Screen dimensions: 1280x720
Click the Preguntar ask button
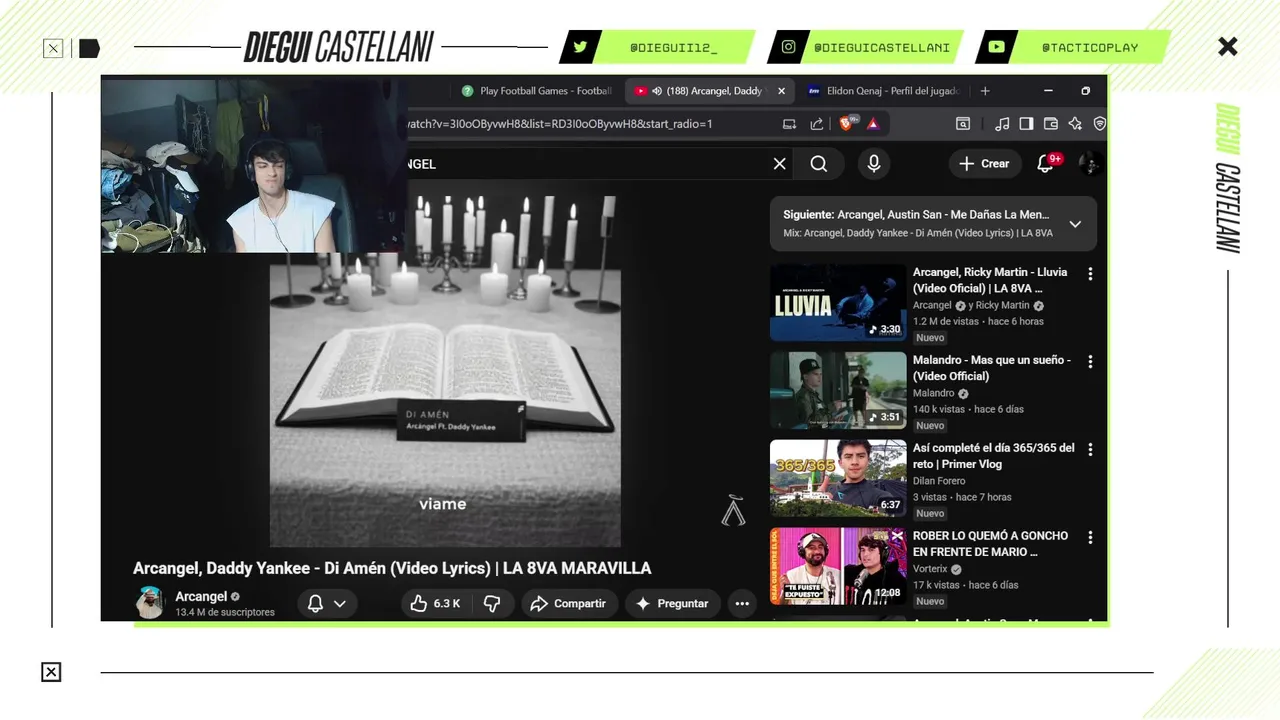[x=673, y=604]
